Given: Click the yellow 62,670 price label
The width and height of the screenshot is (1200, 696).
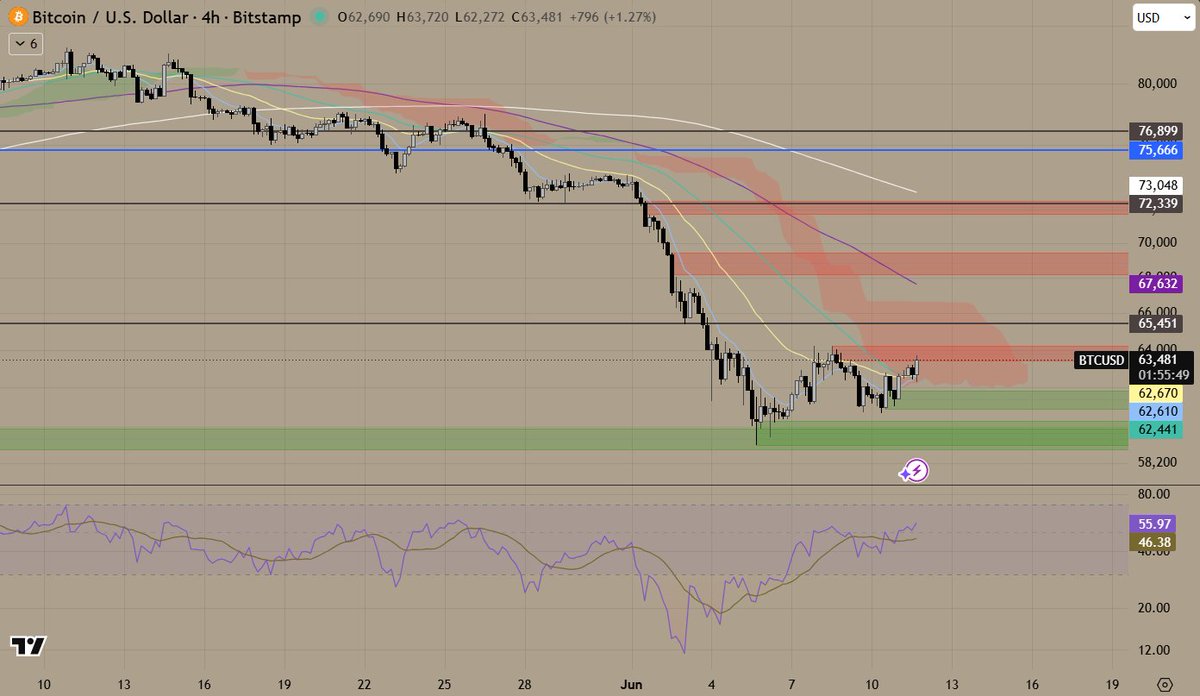Looking at the screenshot, I should tap(1155, 394).
